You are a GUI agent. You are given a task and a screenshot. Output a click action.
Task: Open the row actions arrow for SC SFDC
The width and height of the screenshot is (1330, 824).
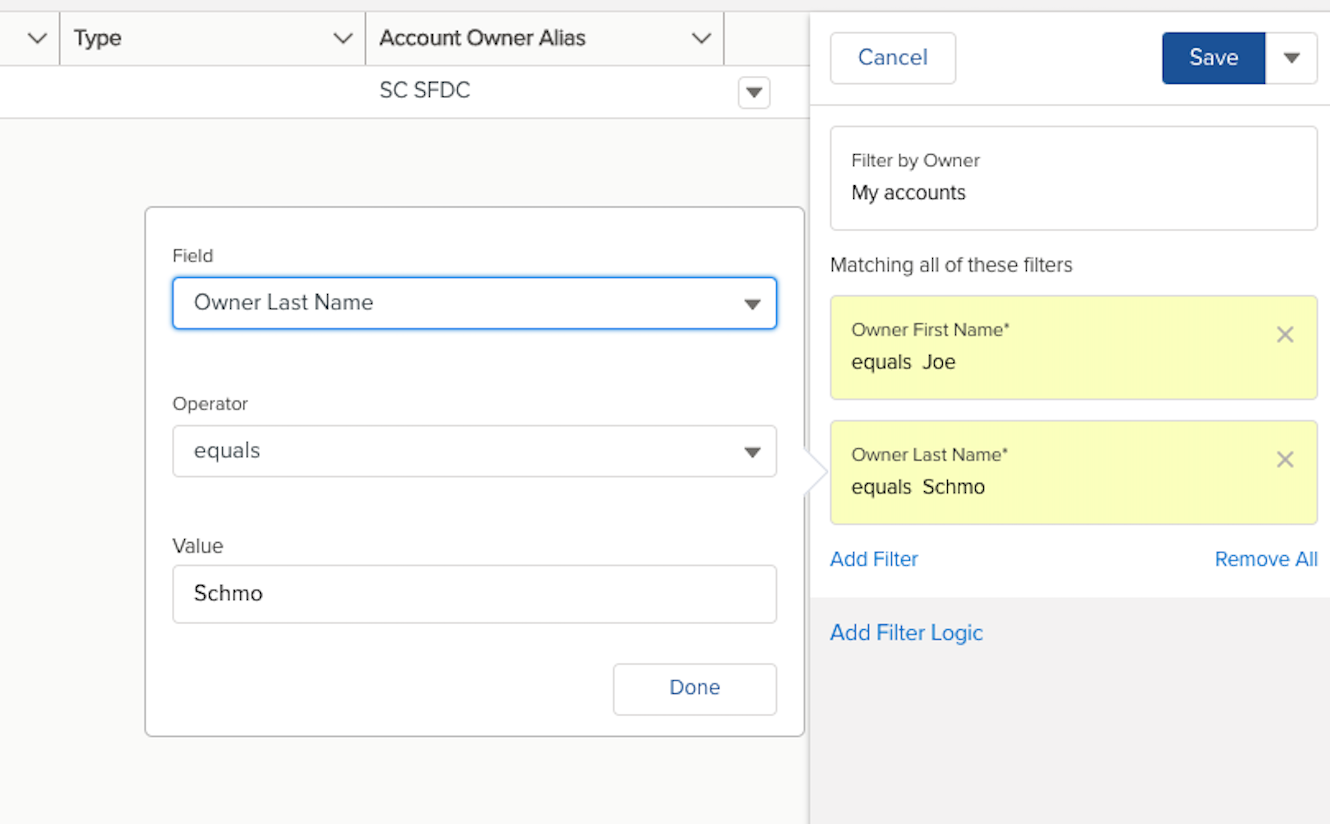tap(754, 92)
